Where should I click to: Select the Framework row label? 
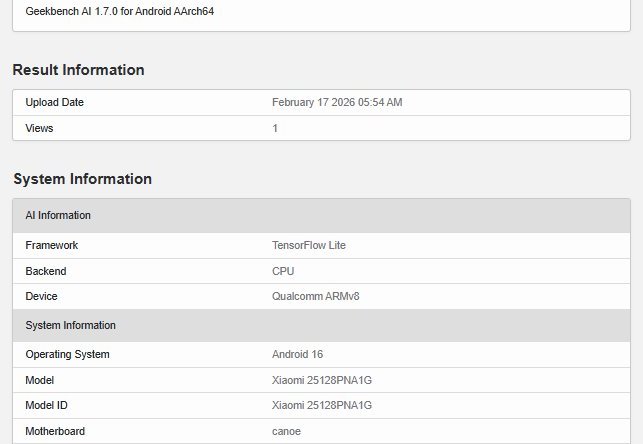51,245
